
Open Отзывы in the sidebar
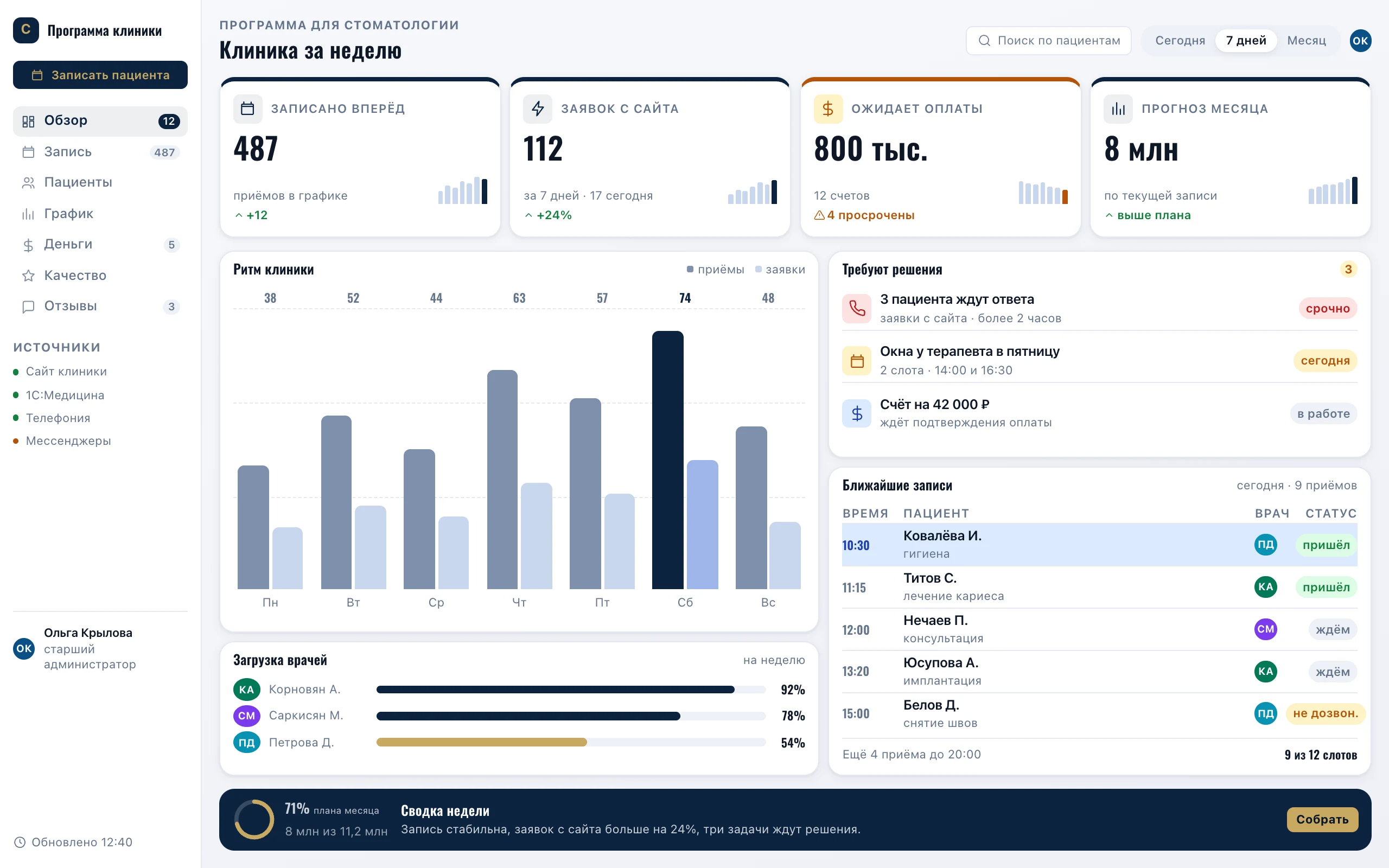(100, 307)
